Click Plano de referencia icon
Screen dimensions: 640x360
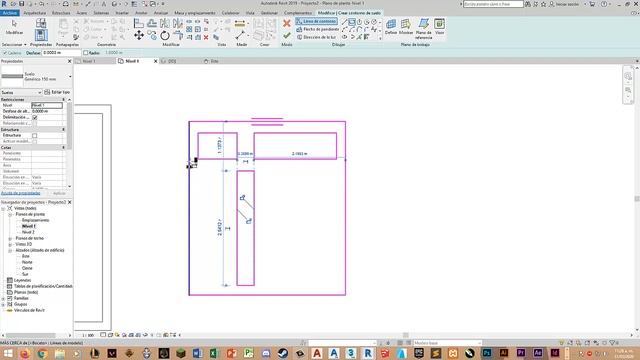pyautogui.click(x=424, y=29)
